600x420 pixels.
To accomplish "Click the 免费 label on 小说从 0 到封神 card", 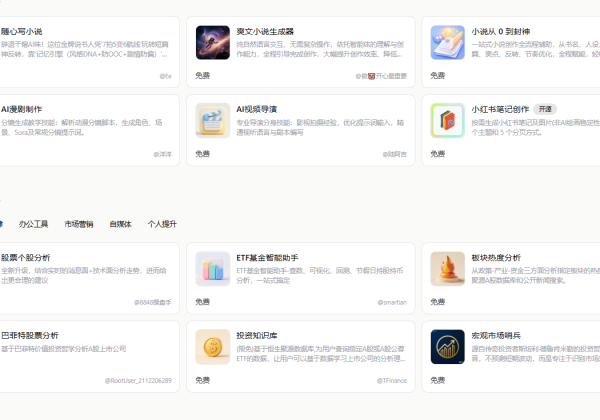I will pos(437,76).
